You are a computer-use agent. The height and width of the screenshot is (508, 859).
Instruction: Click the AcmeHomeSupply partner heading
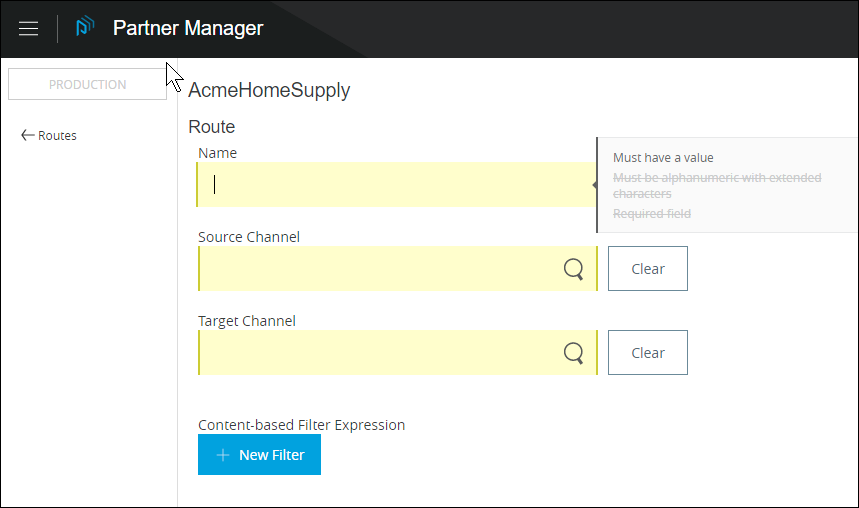tap(269, 91)
